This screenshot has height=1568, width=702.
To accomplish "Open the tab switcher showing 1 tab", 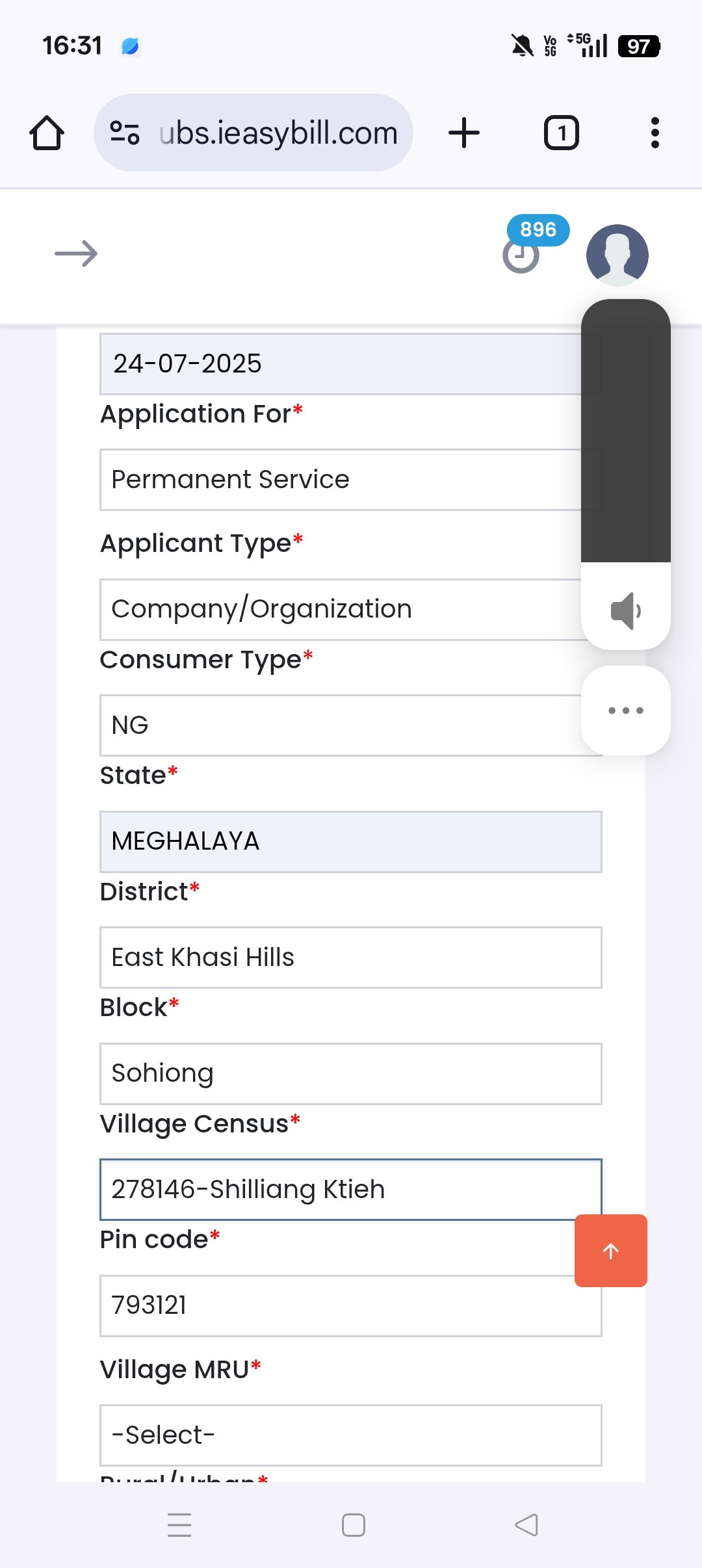I will (561, 133).
